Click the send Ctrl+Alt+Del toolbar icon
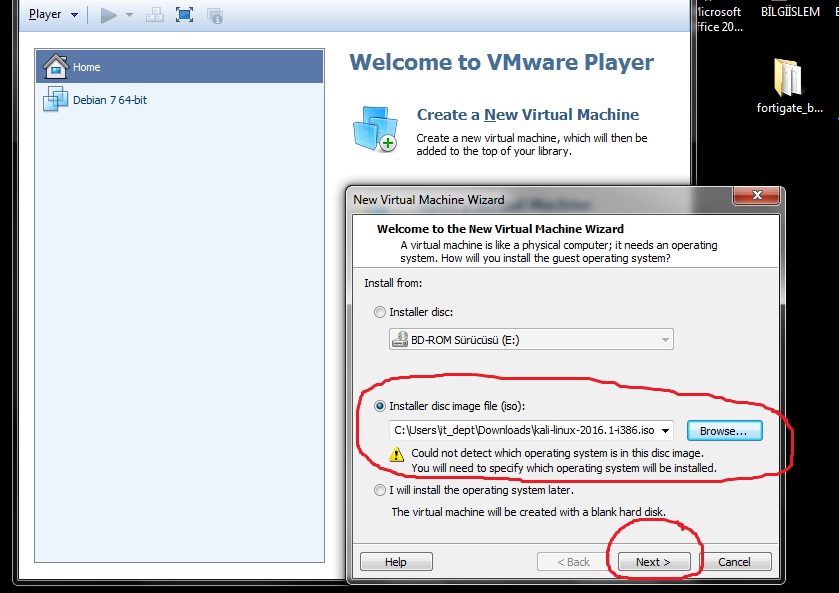The image size is (839, 593). (x=155, y=15)
